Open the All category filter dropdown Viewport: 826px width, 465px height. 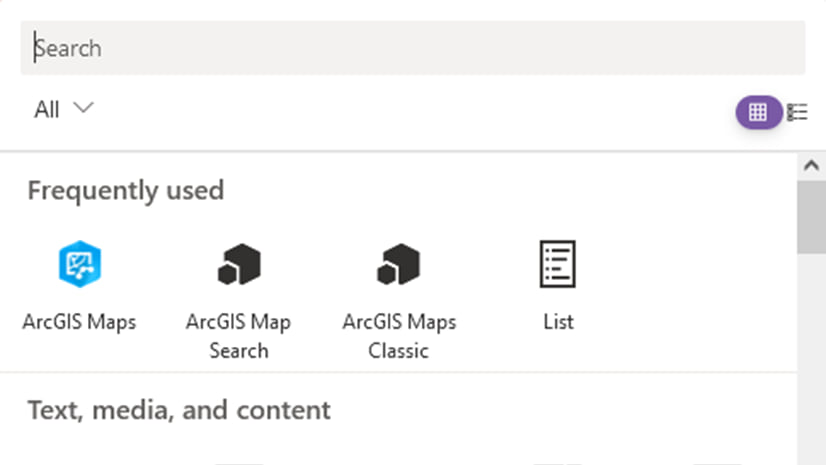[x=47, y=109]
